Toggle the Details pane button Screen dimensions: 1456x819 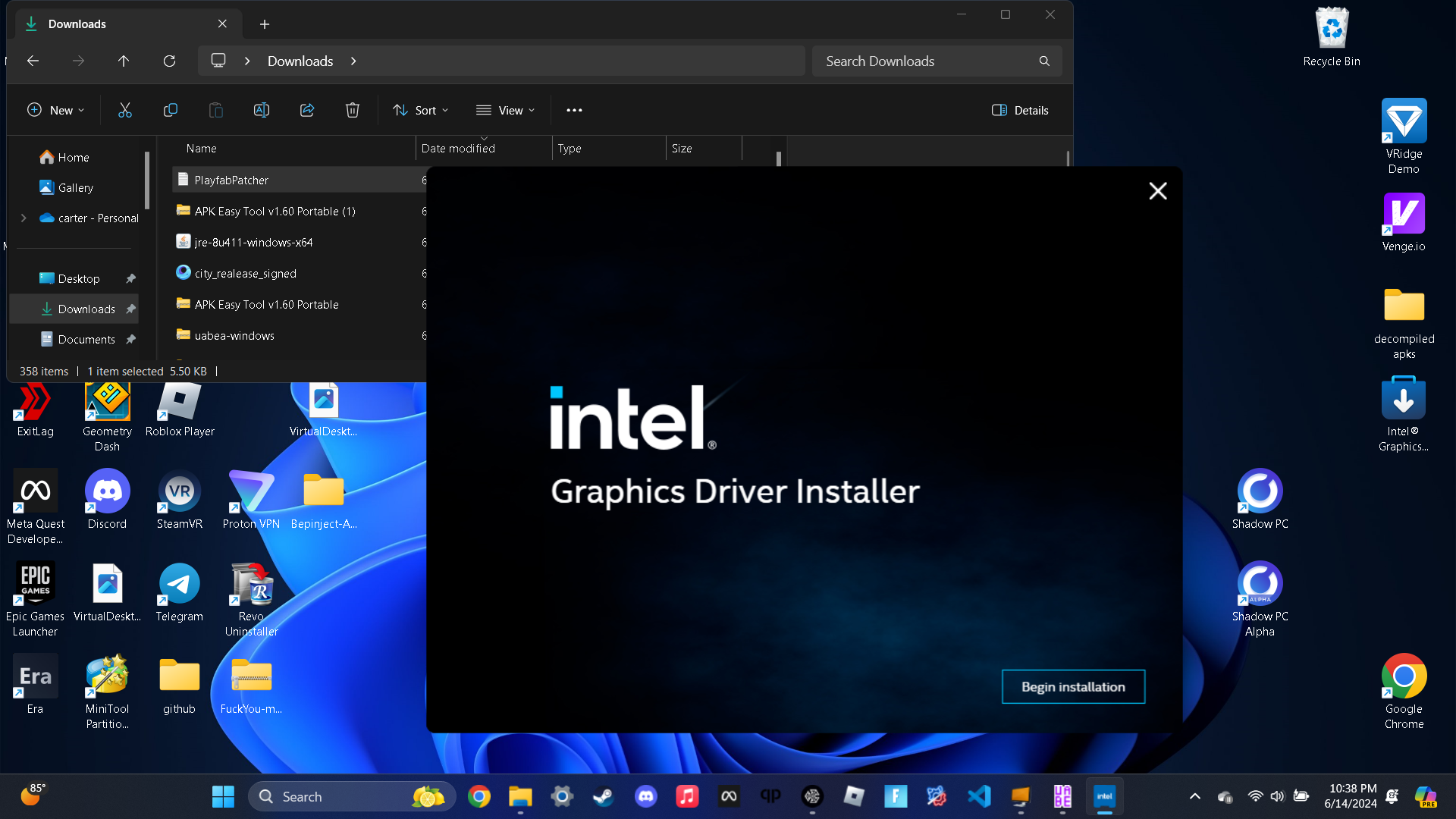(1020, 111)
